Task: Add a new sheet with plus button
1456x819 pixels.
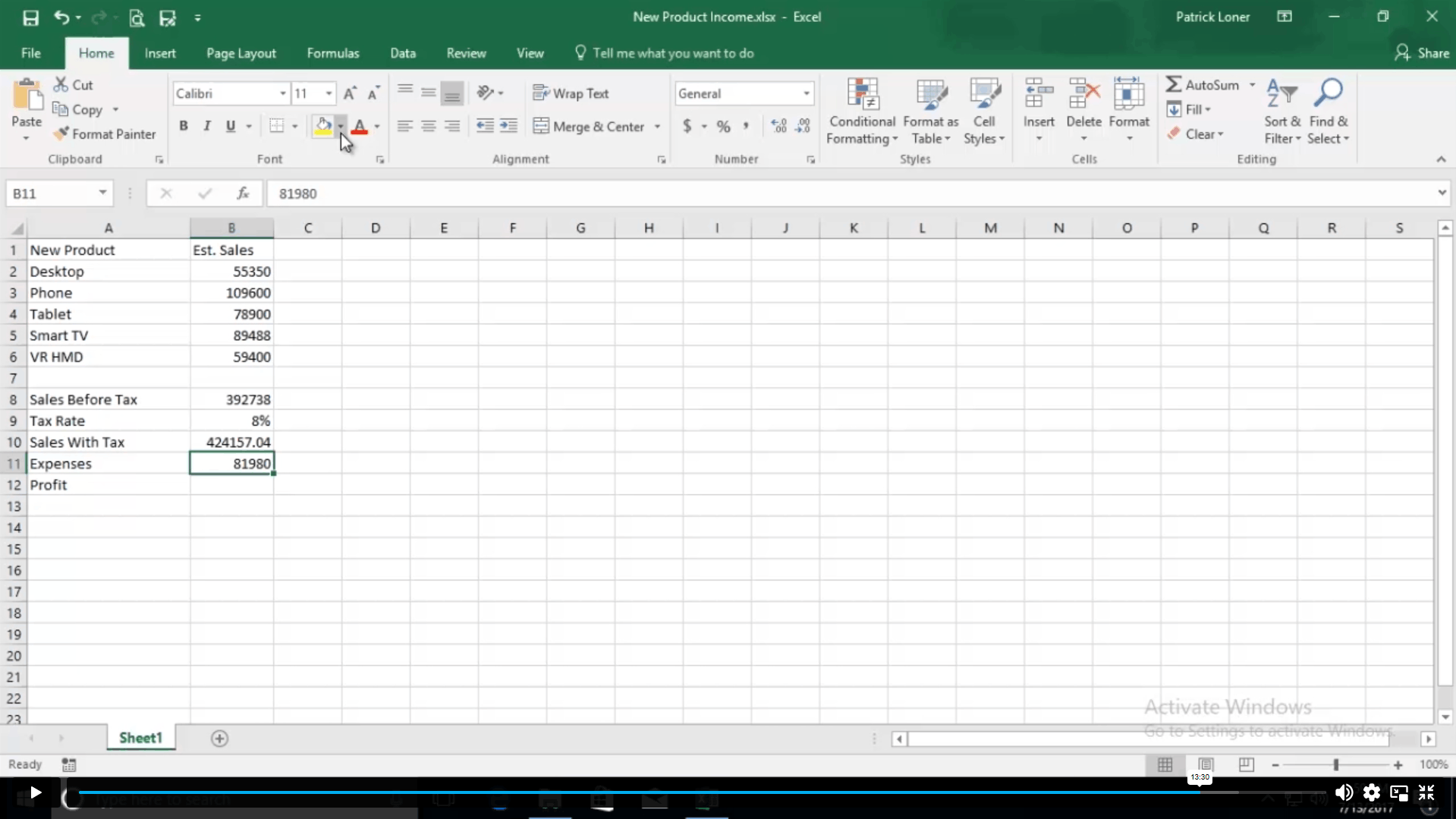Action: [x=219, y=739]
